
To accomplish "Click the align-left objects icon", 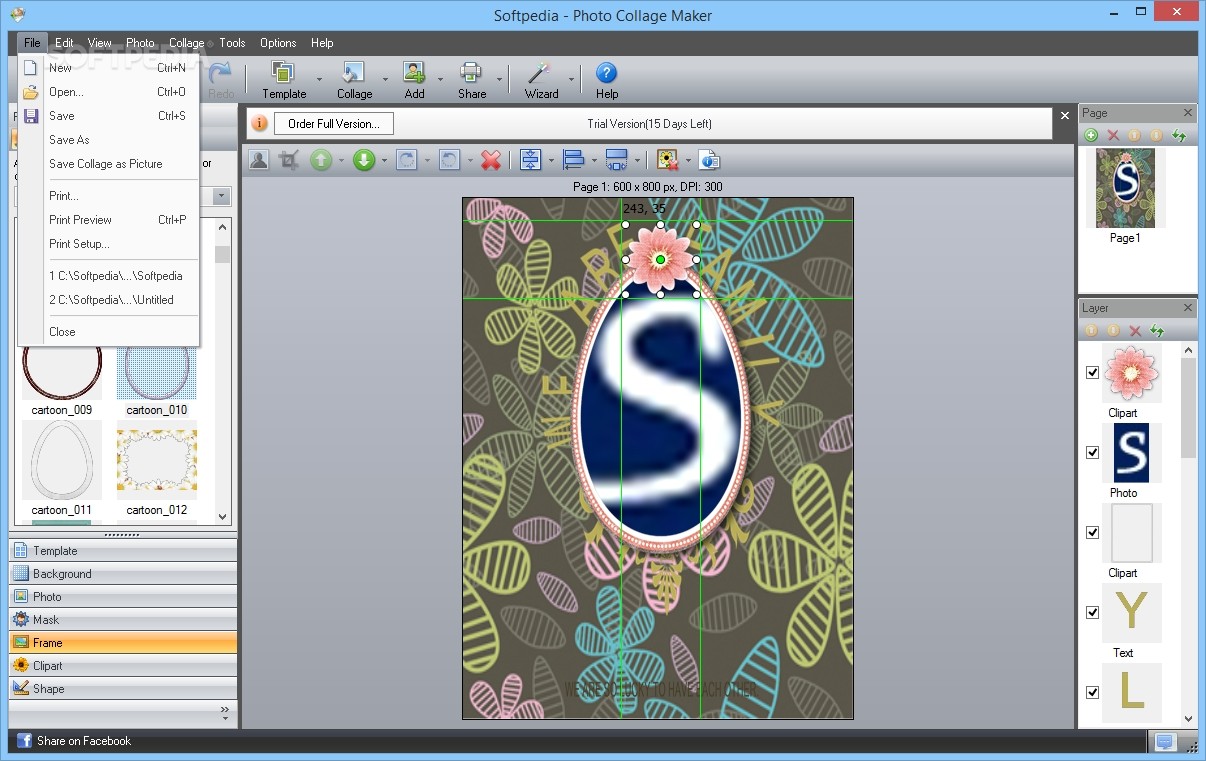I will 574,160.
